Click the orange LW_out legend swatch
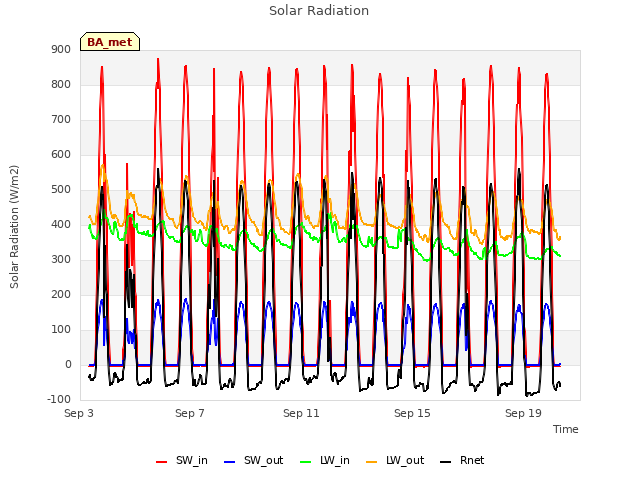Viewport: 640px width, 480px height. [x=372, y=462]
